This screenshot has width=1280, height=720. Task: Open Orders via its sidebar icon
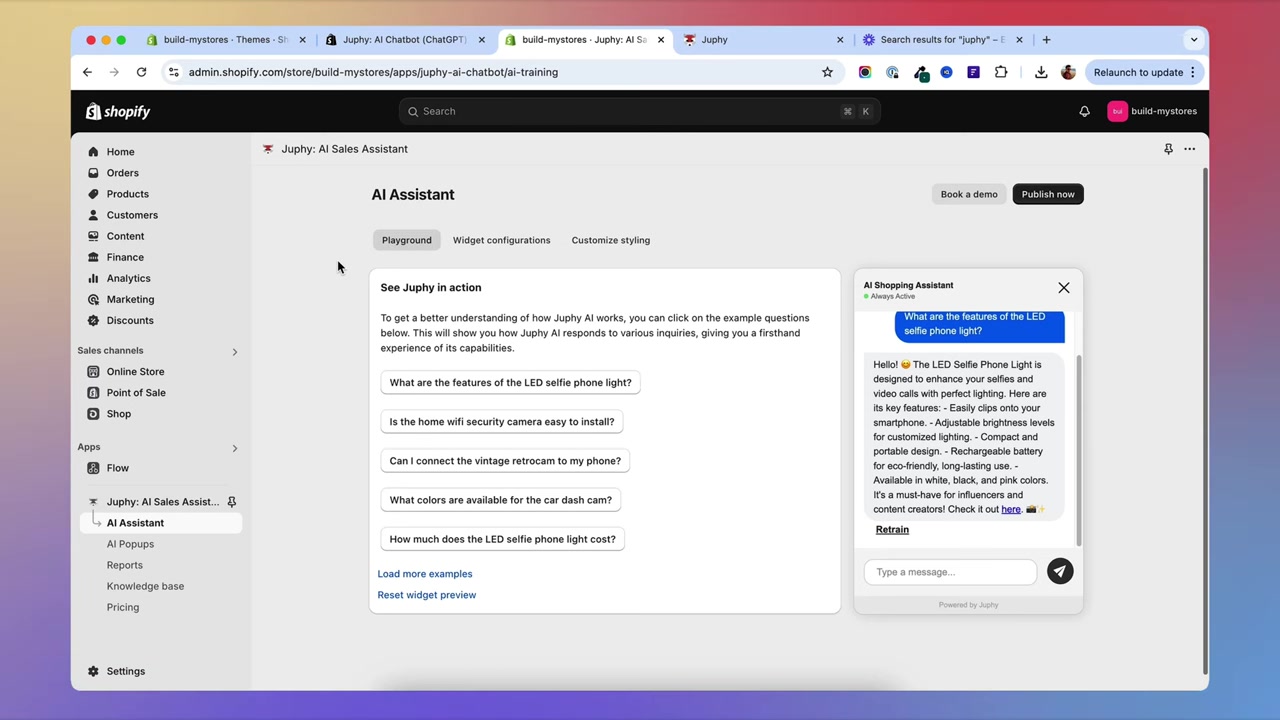[x=93, y=173]
